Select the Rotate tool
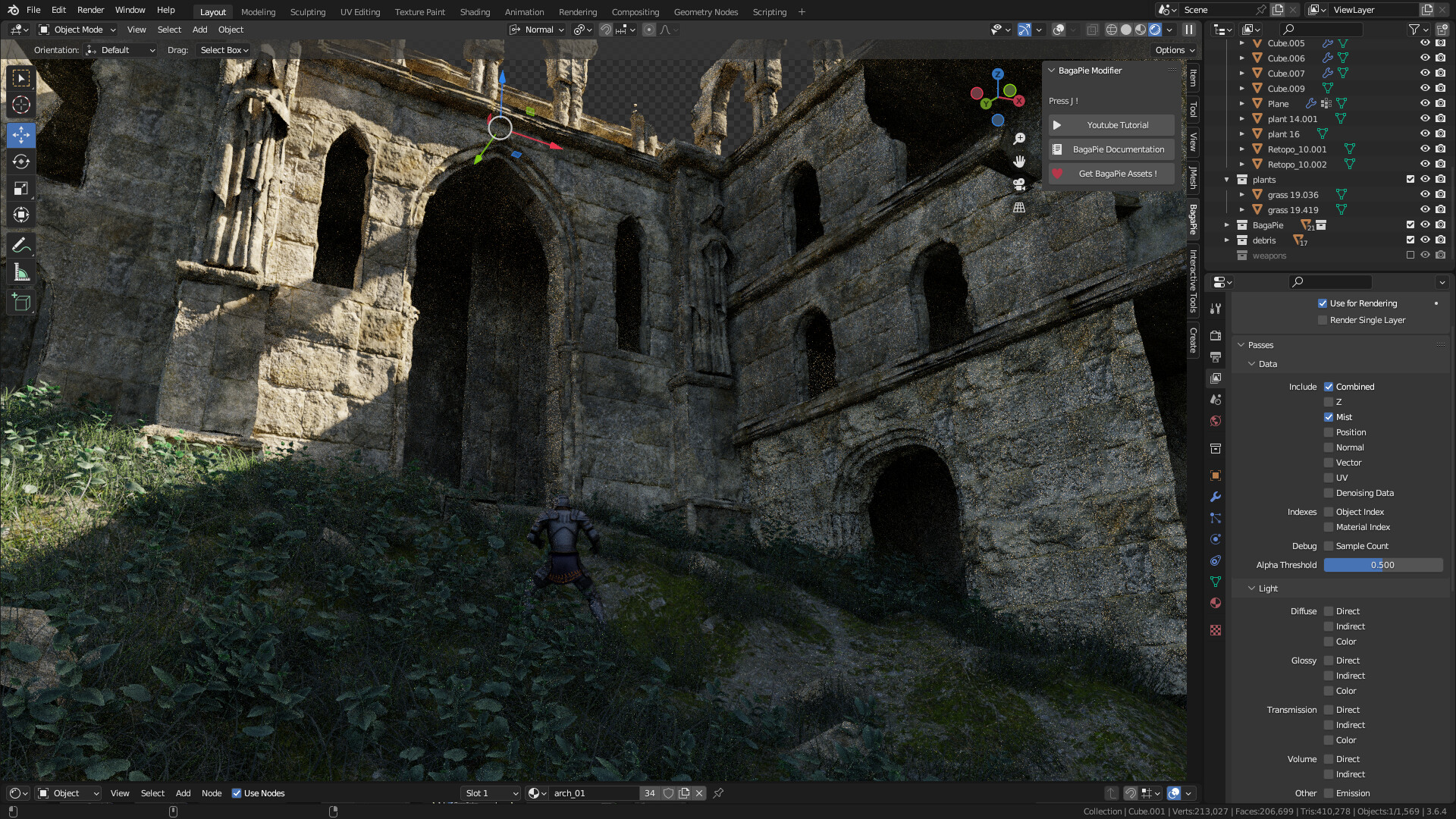 point(21,162)
